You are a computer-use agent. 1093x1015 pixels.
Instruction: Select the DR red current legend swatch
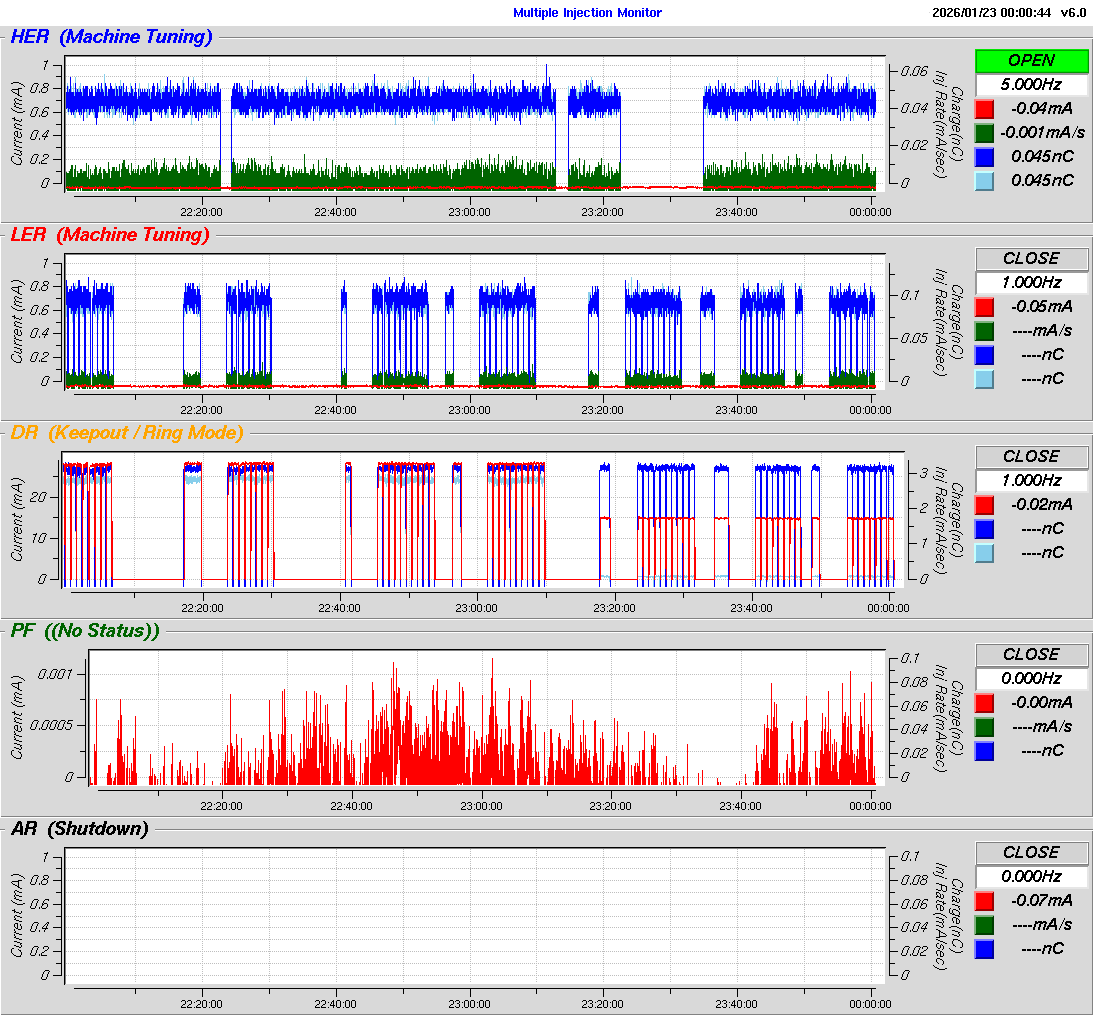(985, 505)
